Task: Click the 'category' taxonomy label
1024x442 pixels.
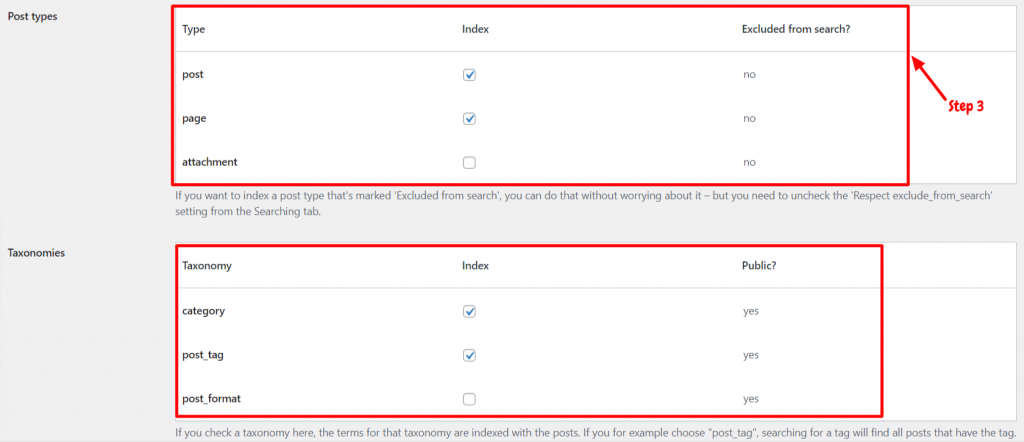Action: coord(204,311)
